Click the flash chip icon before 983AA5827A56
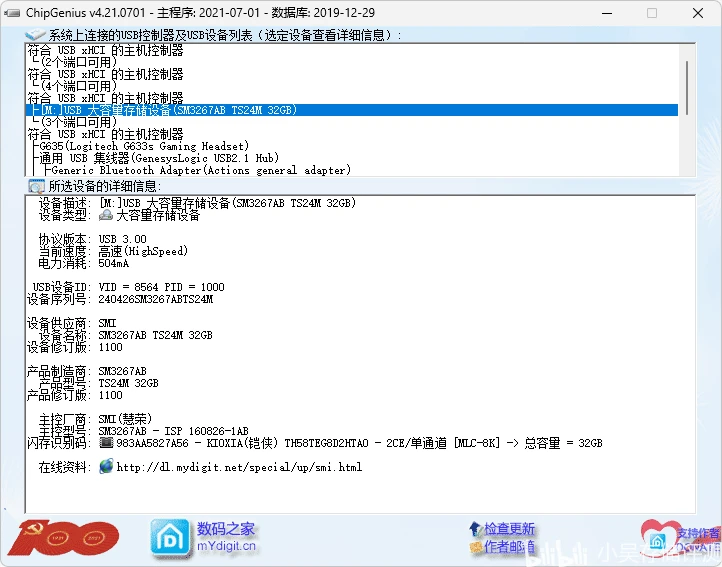Viewport: 722px width, 567px height. click(x=106, y=443)
